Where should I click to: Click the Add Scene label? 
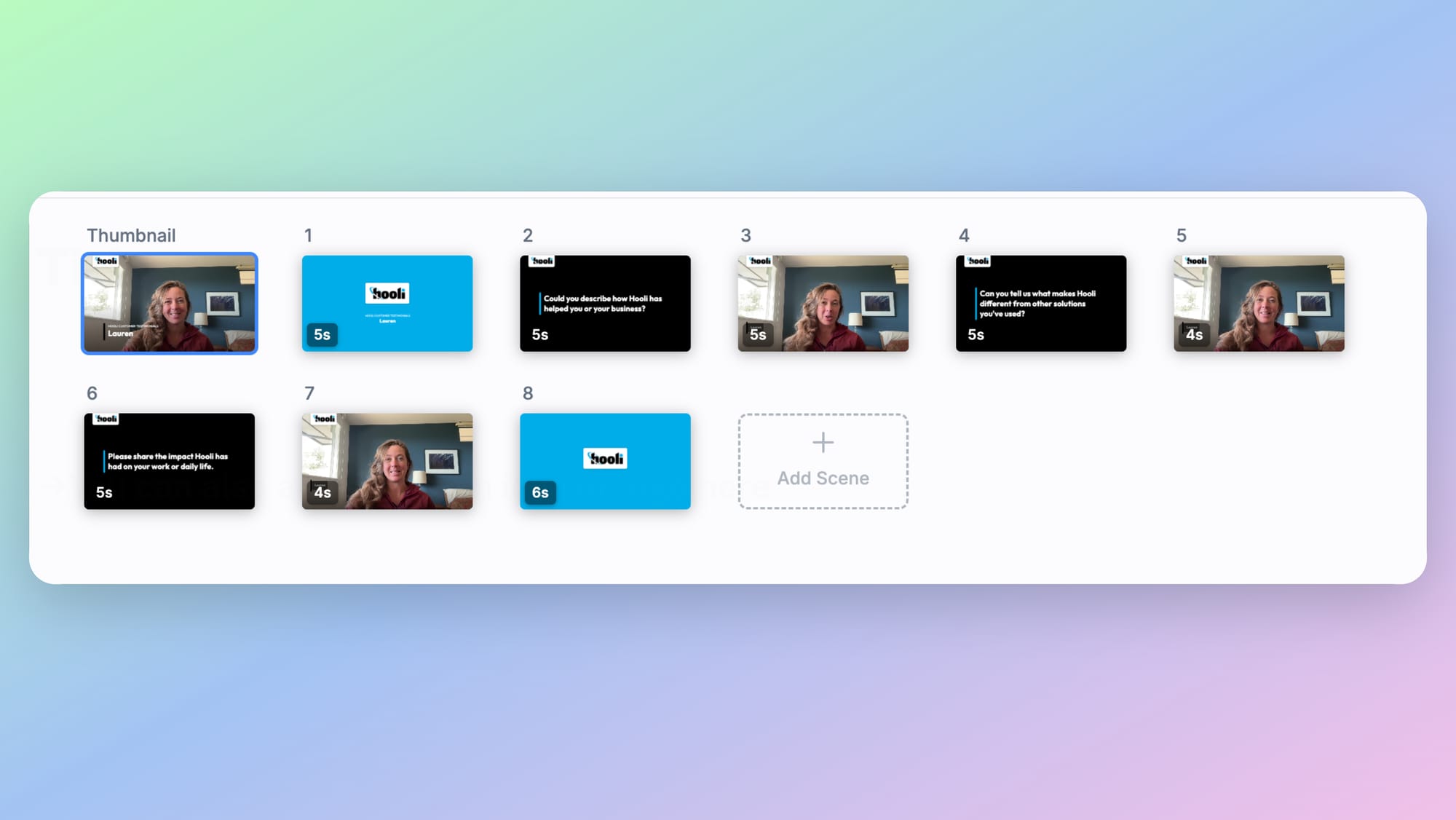(x=823, y=478)
